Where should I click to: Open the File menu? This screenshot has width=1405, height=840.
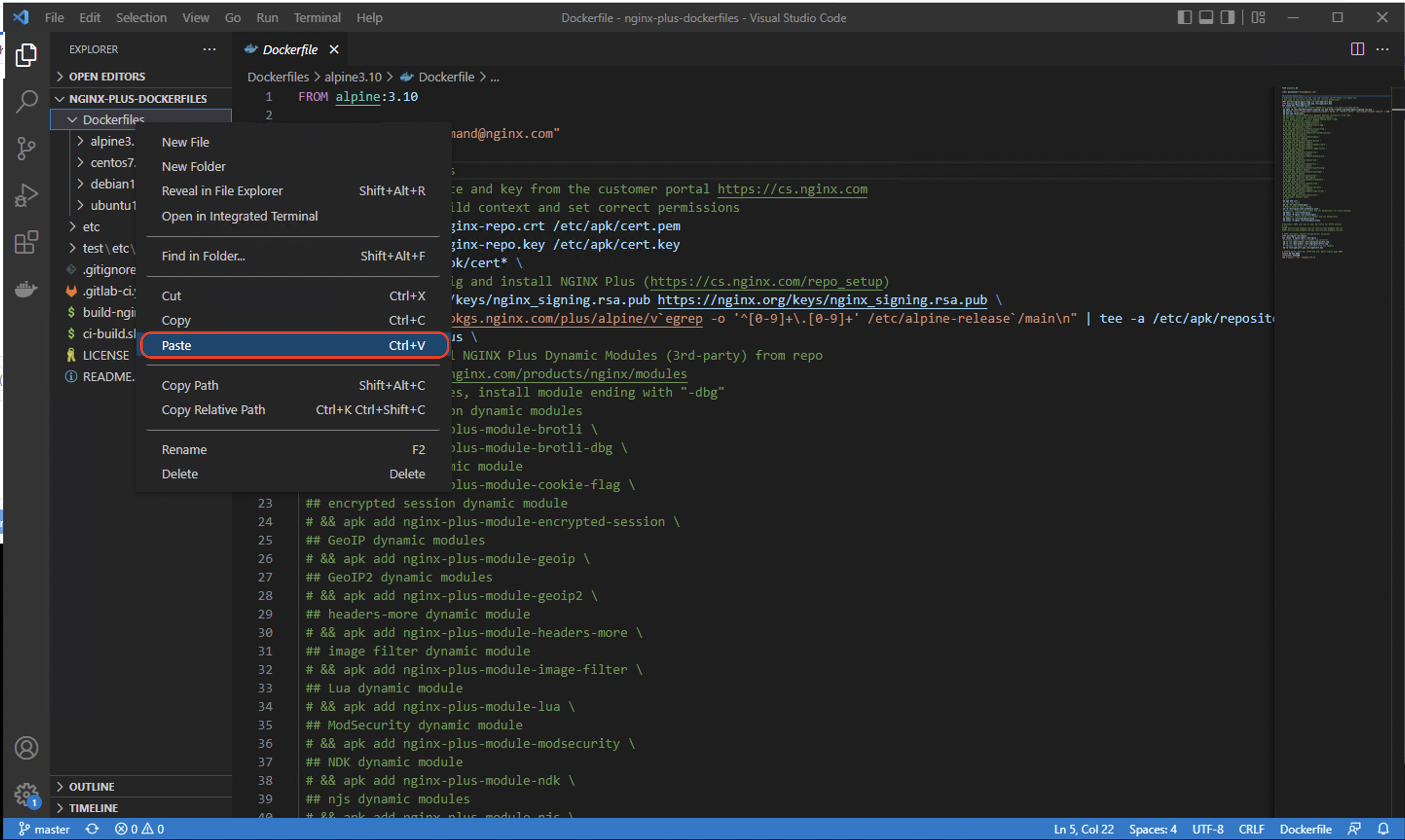pyautogui.click(x=55, y=18)
